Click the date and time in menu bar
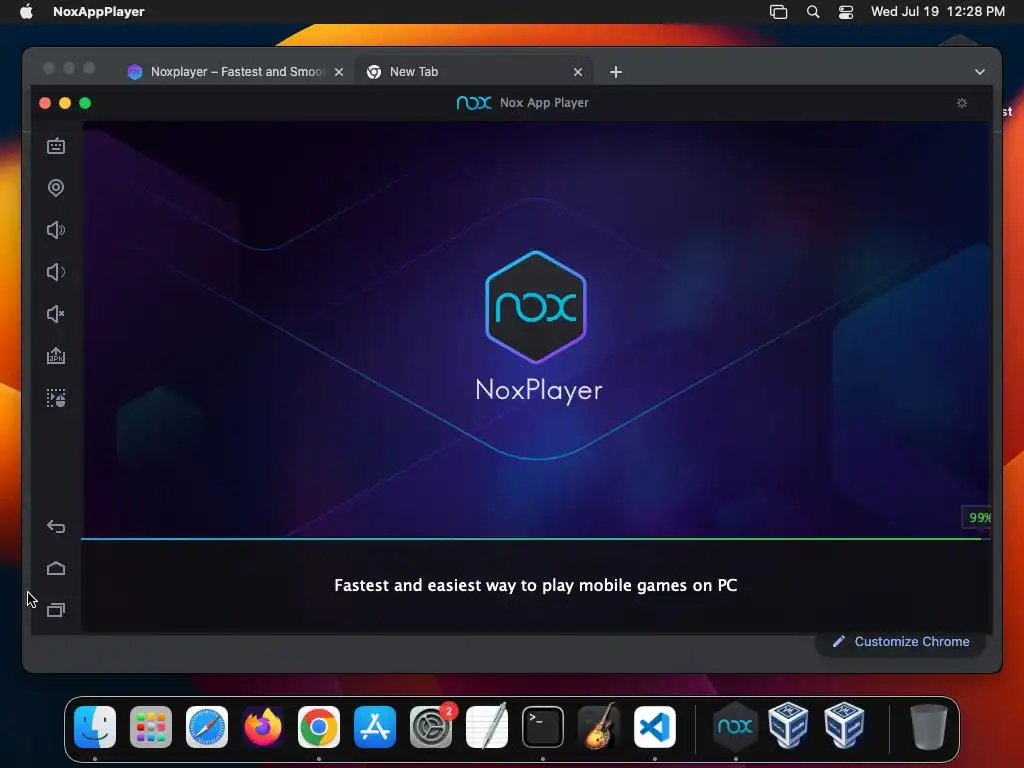The width and height of the screenshot is (1024, 768). 938,11
